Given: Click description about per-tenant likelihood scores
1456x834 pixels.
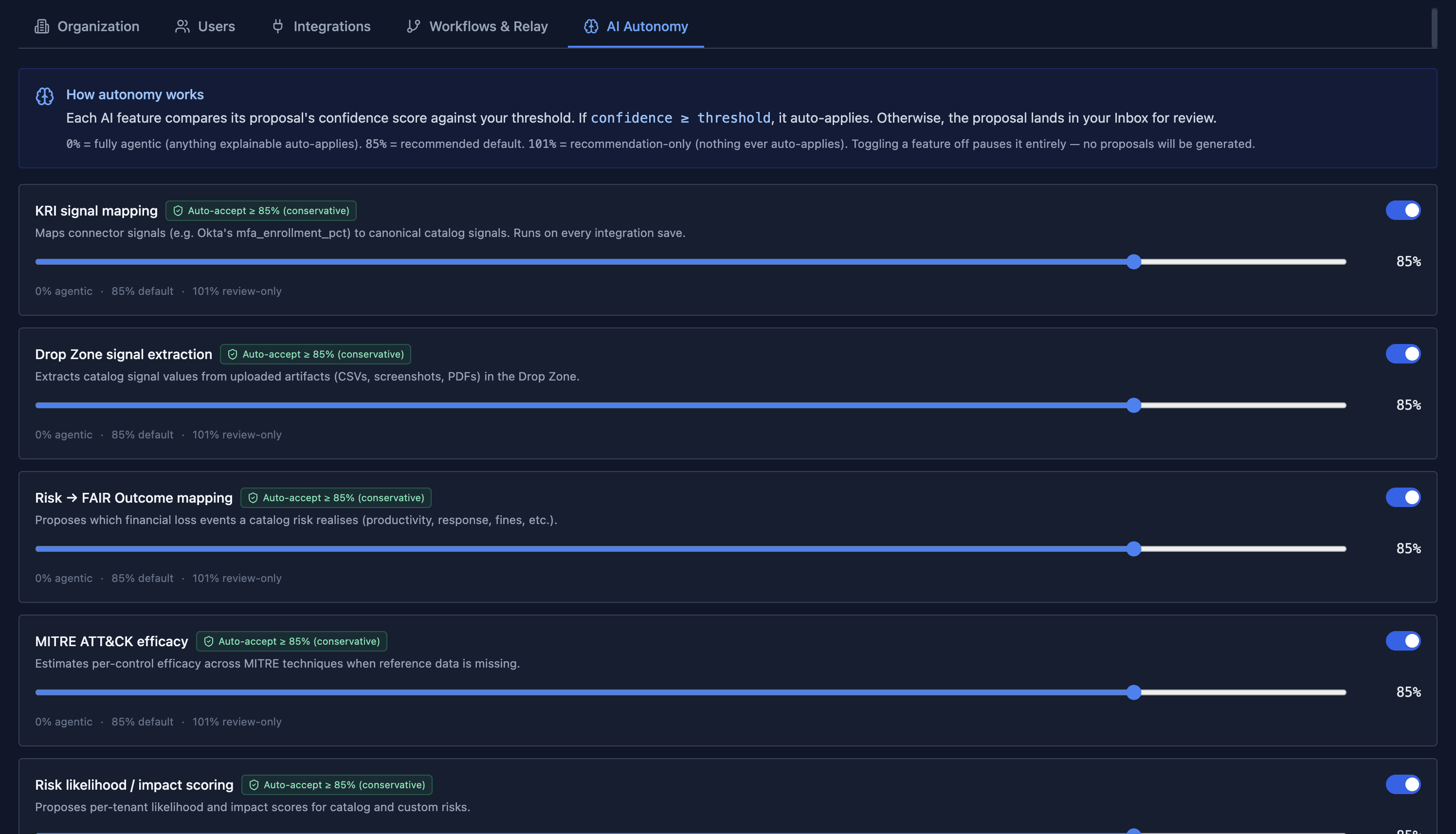Looking at the screenshot, I should (253, 807).
